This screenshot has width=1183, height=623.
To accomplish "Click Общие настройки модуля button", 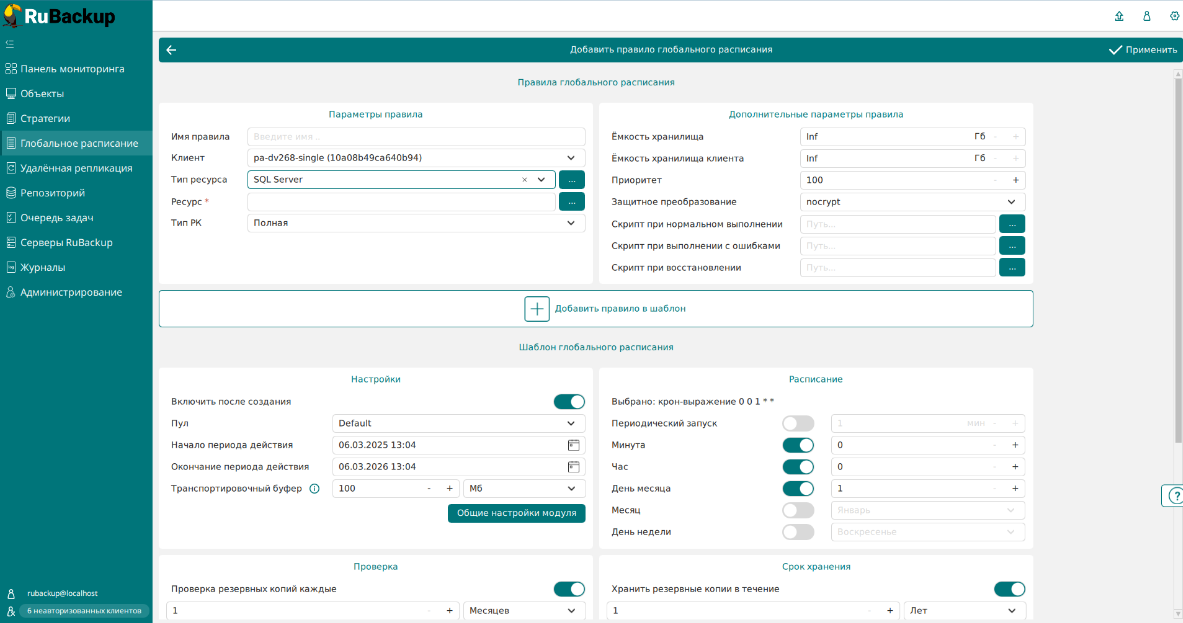I will pos(516,513).
